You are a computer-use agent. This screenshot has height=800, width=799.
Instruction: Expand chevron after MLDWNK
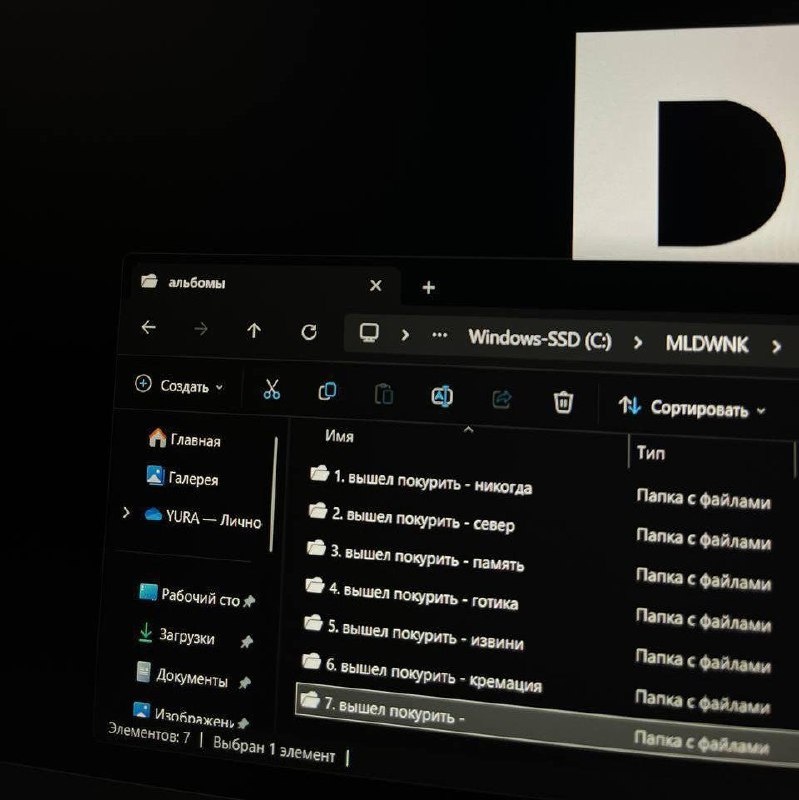pyautogui.click(x=776, y=347)
